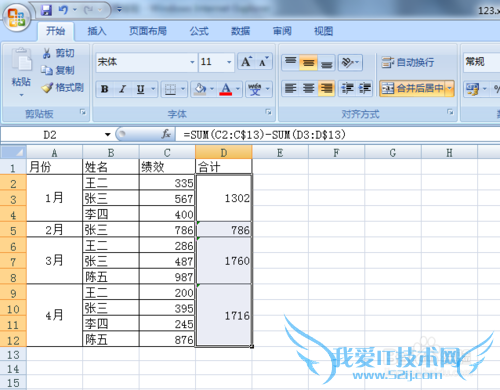The height and width of the screenshot is (390, 500).
Task: Expand the borders dropdown arrow
Action: pos(183,89)
